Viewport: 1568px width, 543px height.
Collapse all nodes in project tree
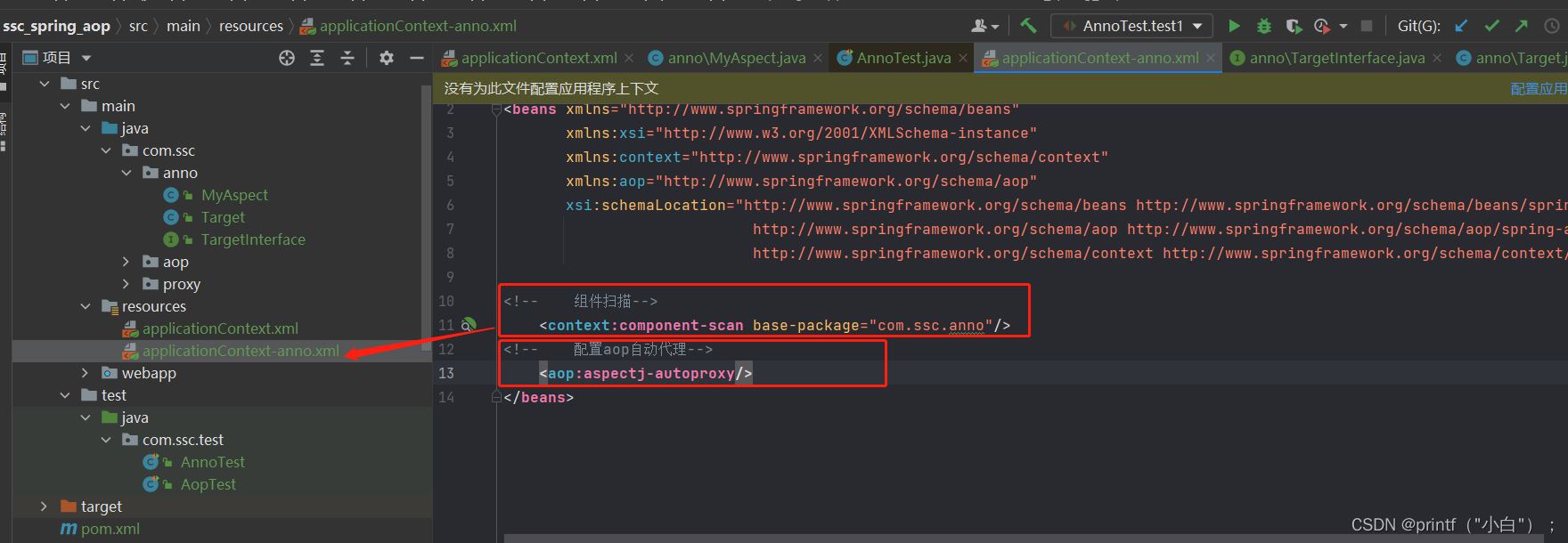click(347, 58)
